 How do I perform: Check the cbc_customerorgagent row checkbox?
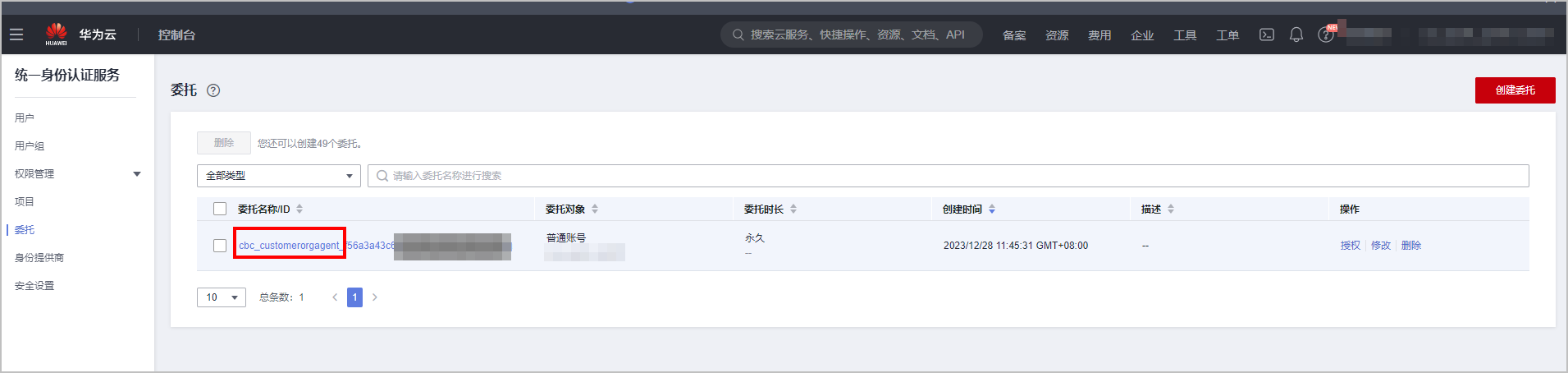[x=220, y=246]
